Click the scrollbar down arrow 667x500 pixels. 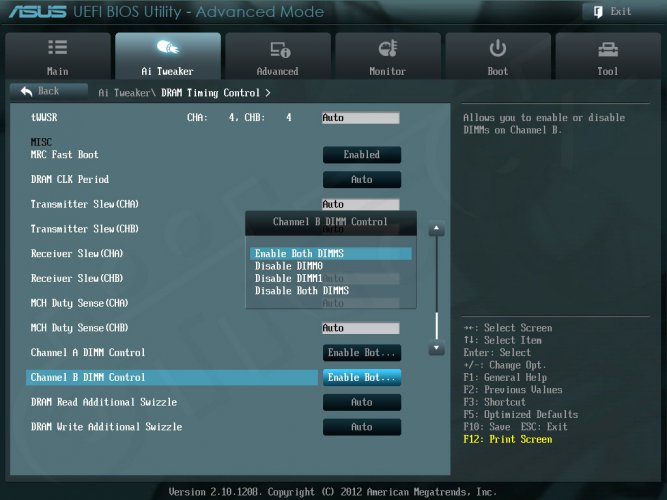click(x=436, y=348)
